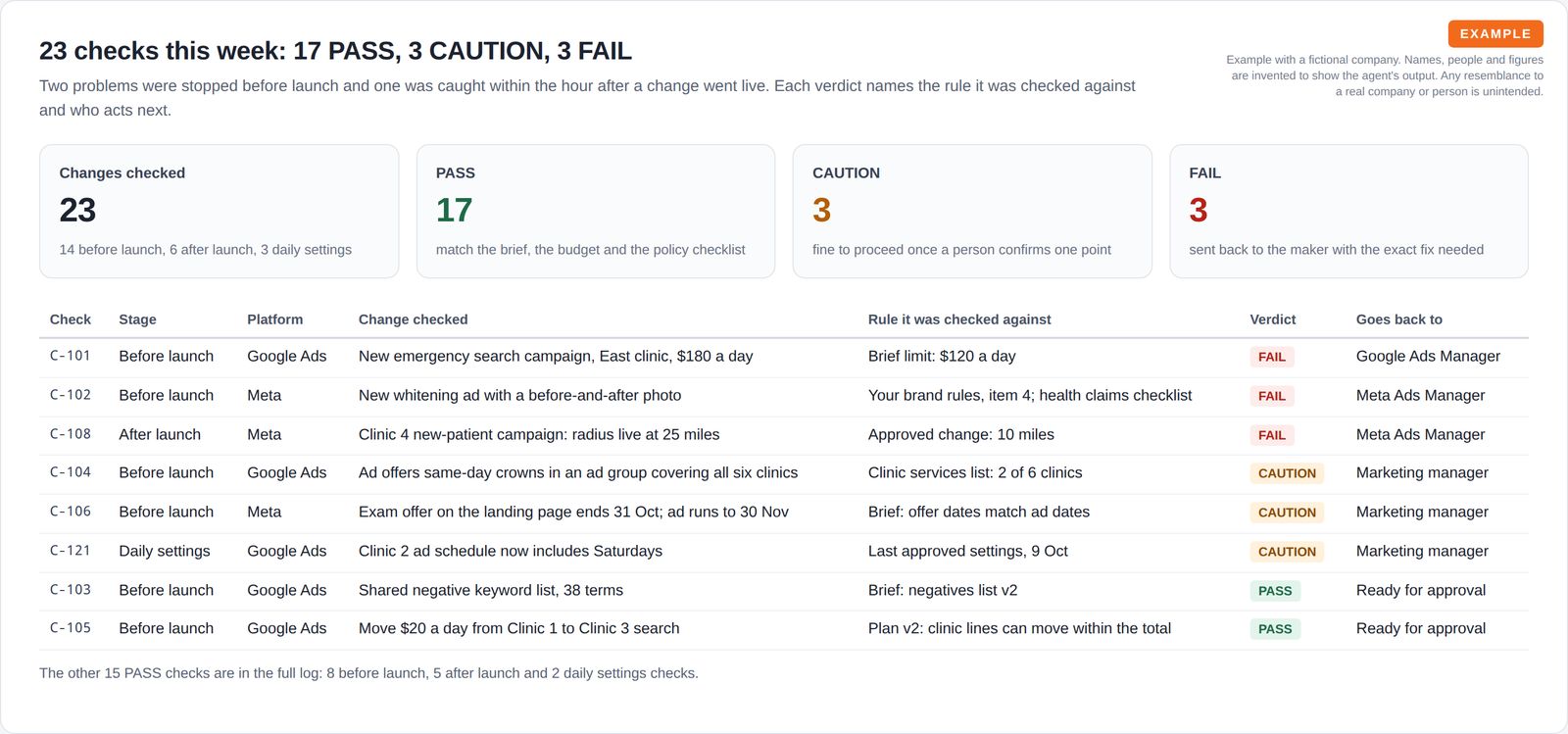
Task: Click the FAIL badge in row C-108
Action: 1272,435
